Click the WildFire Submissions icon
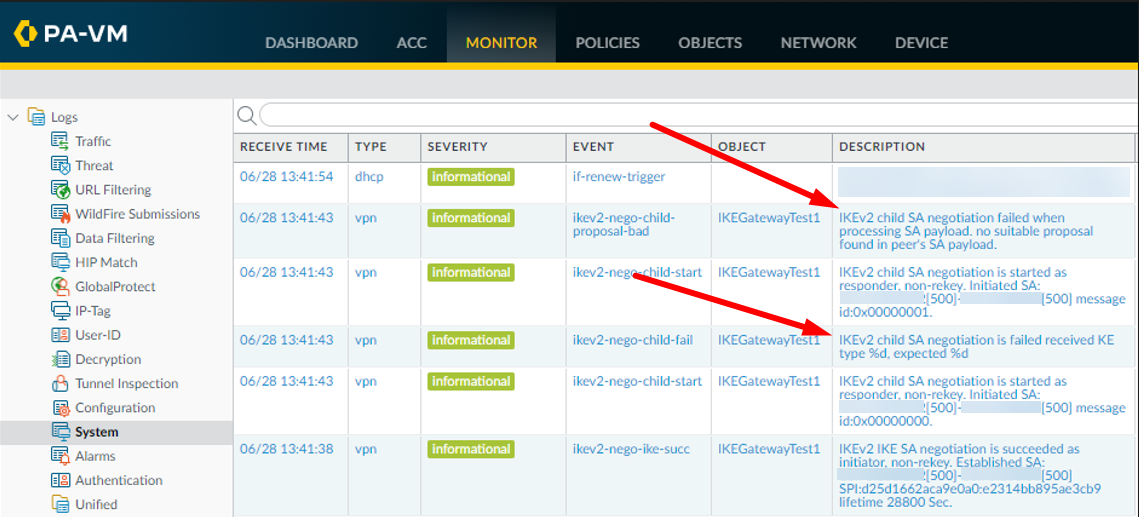The height and width of the screenshot is (517, 1139). click(59, 213)
